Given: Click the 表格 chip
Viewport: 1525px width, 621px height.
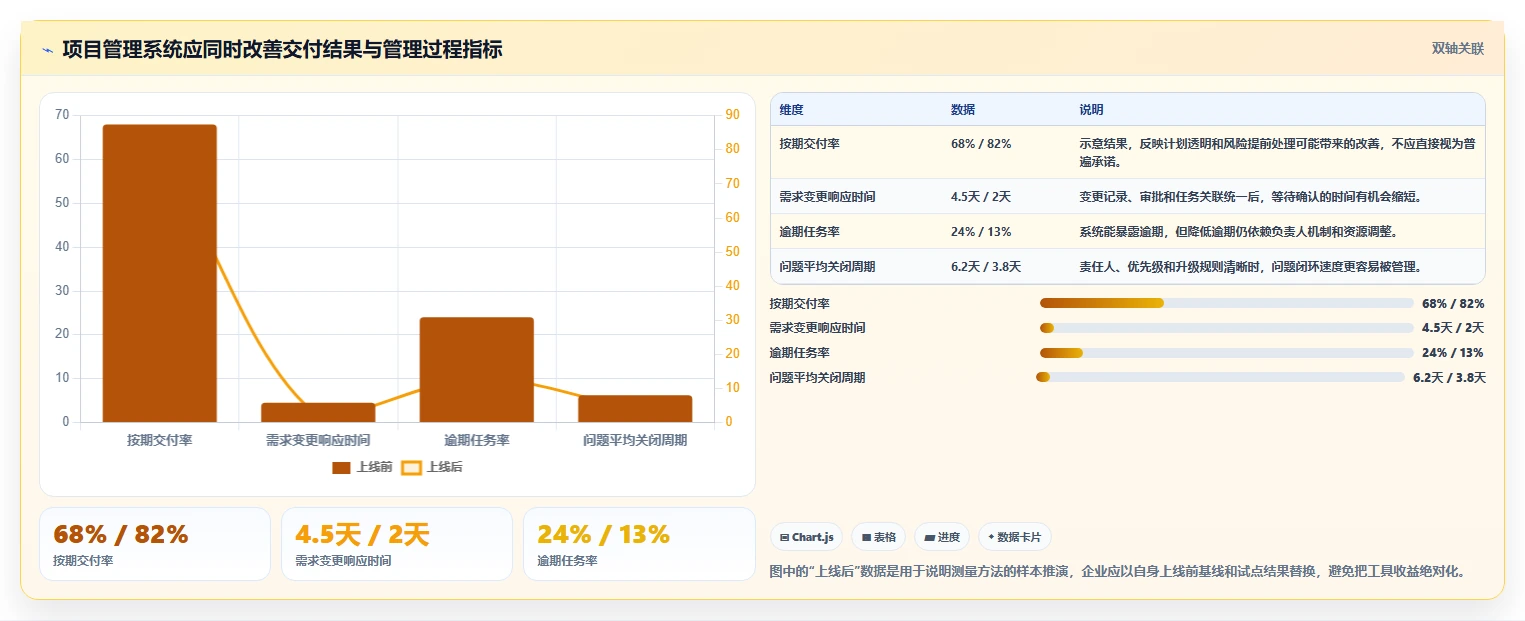Looking at the screenshot, I should pyautogui.click(x=878, y=537).
